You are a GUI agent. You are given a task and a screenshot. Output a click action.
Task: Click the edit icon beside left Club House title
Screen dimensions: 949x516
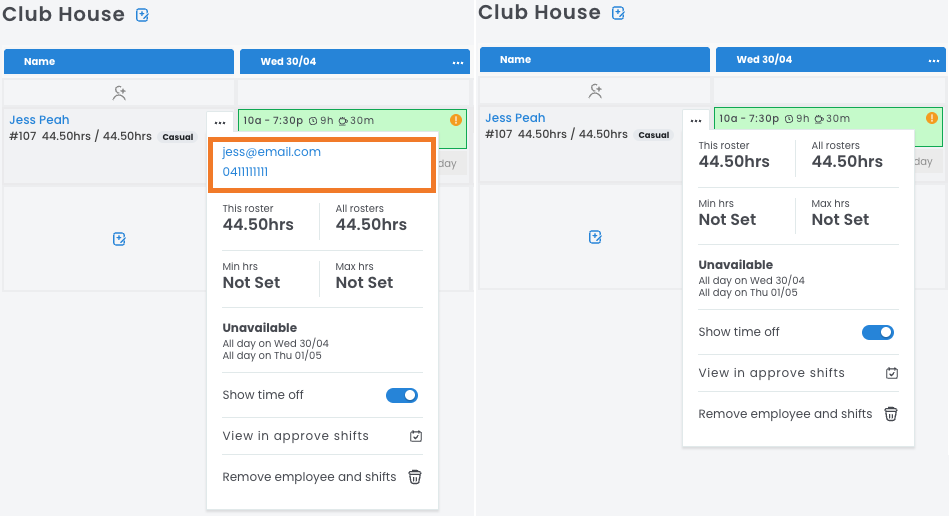pyautogui.click(x=142, y=15)
